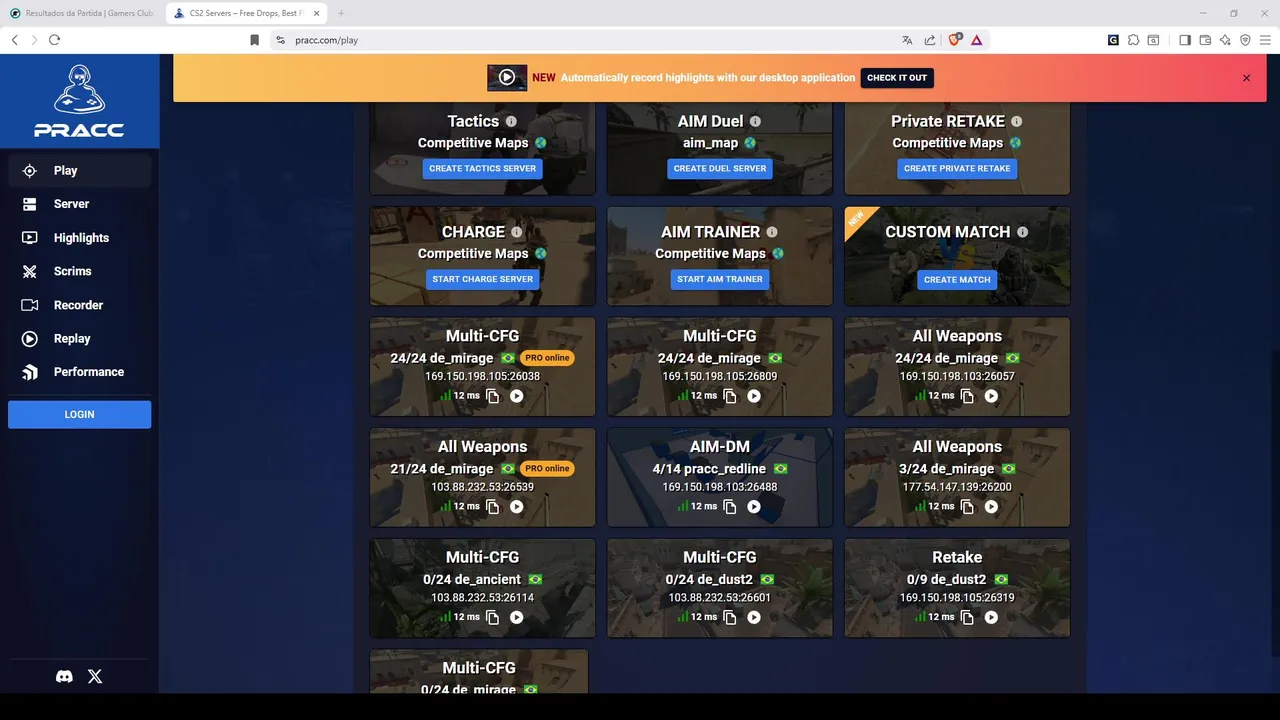Open Scrims in the sidebar

[79, 271]
